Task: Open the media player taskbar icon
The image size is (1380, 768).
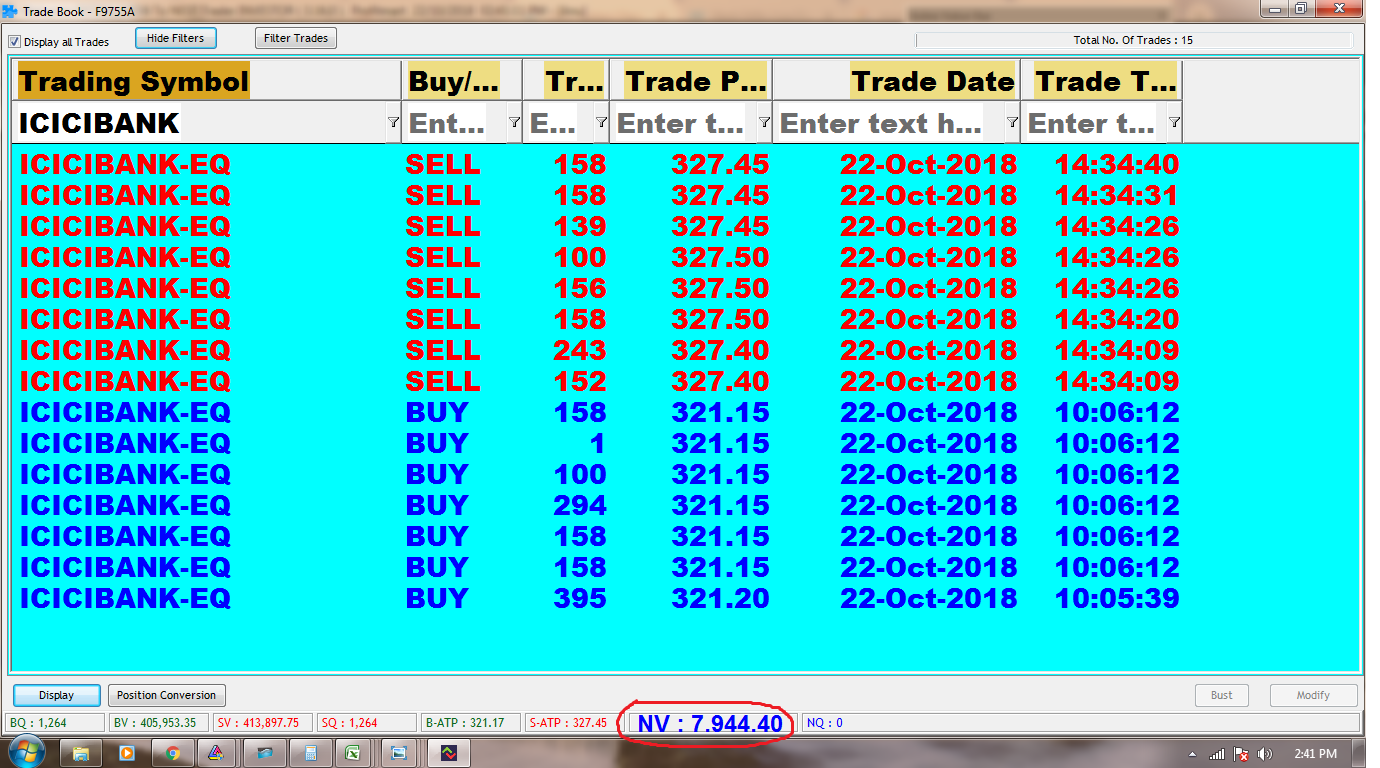Action: (127, 752)
